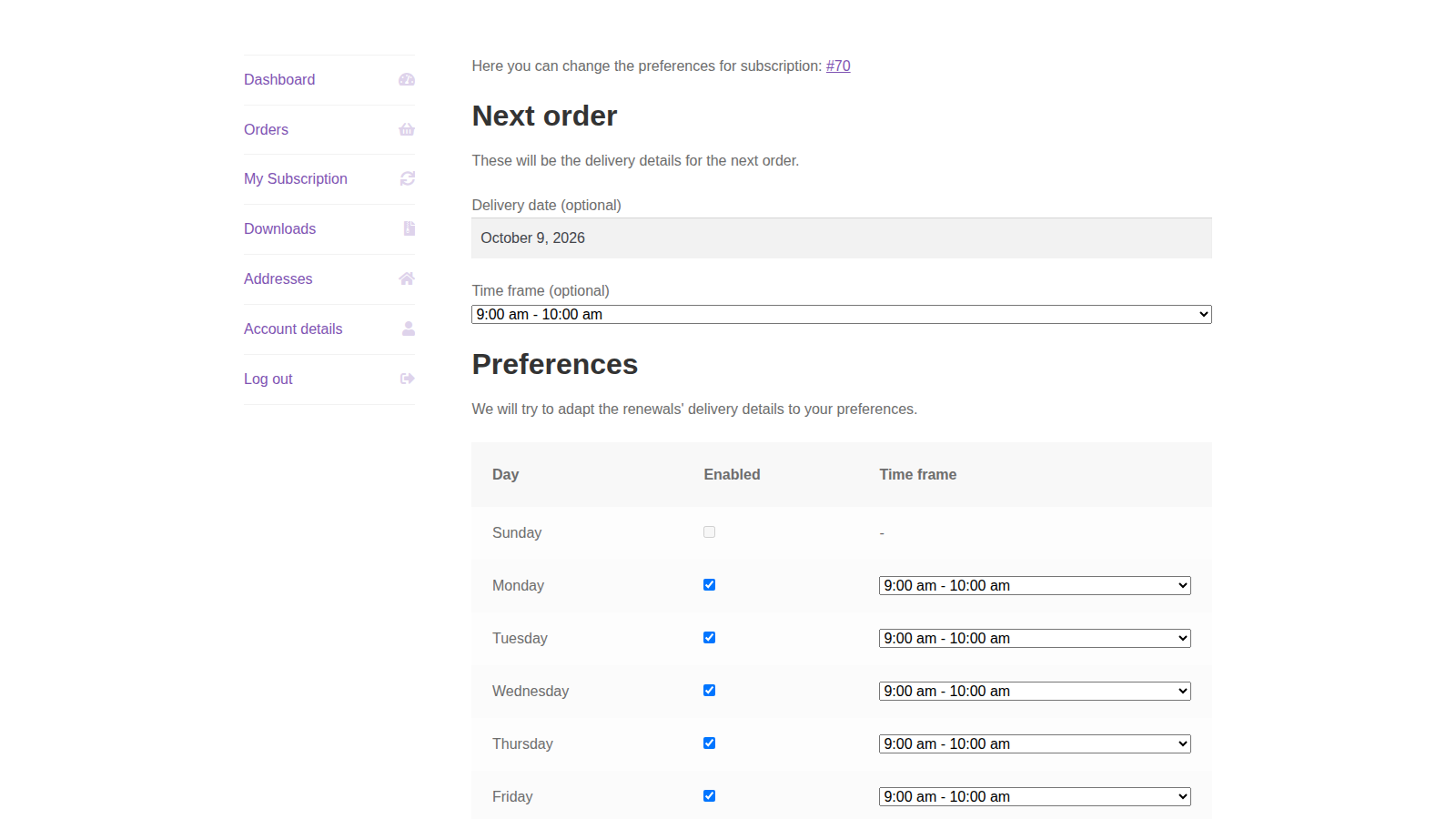Open Monday's time frame dropdown

[x=1035, y=586]
